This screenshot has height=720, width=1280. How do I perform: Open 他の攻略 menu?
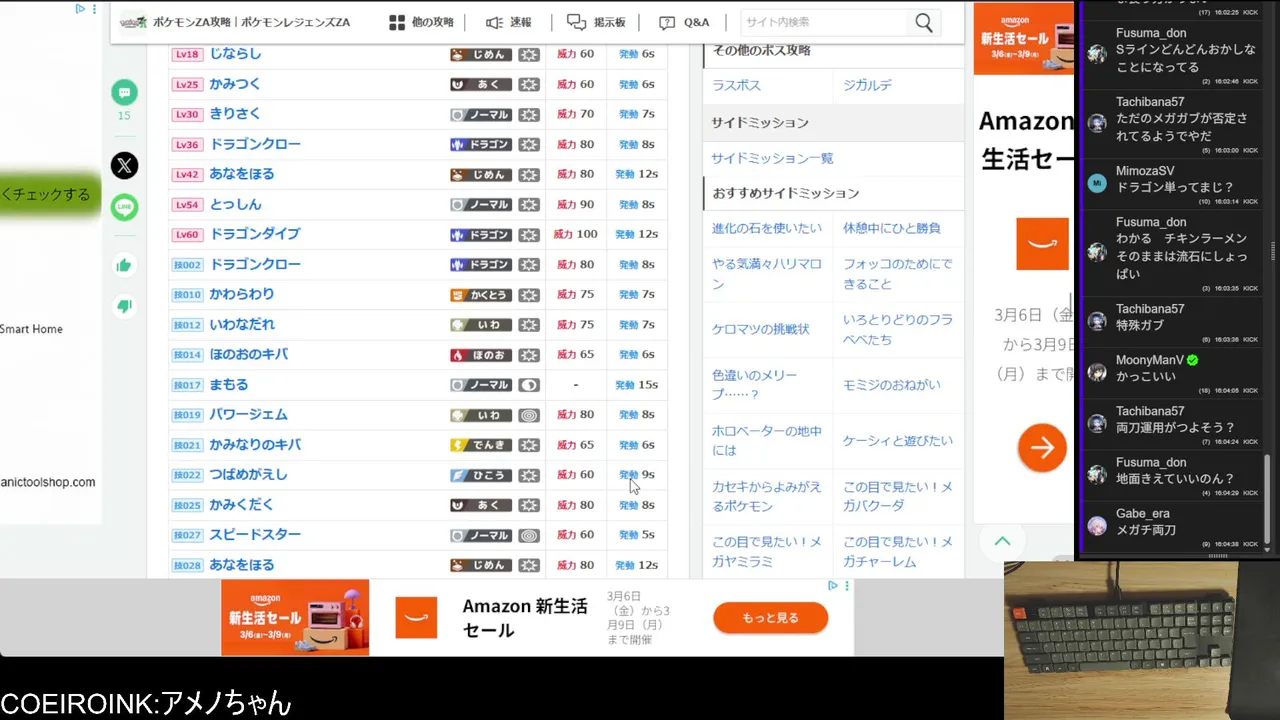(x=421, y=22)
